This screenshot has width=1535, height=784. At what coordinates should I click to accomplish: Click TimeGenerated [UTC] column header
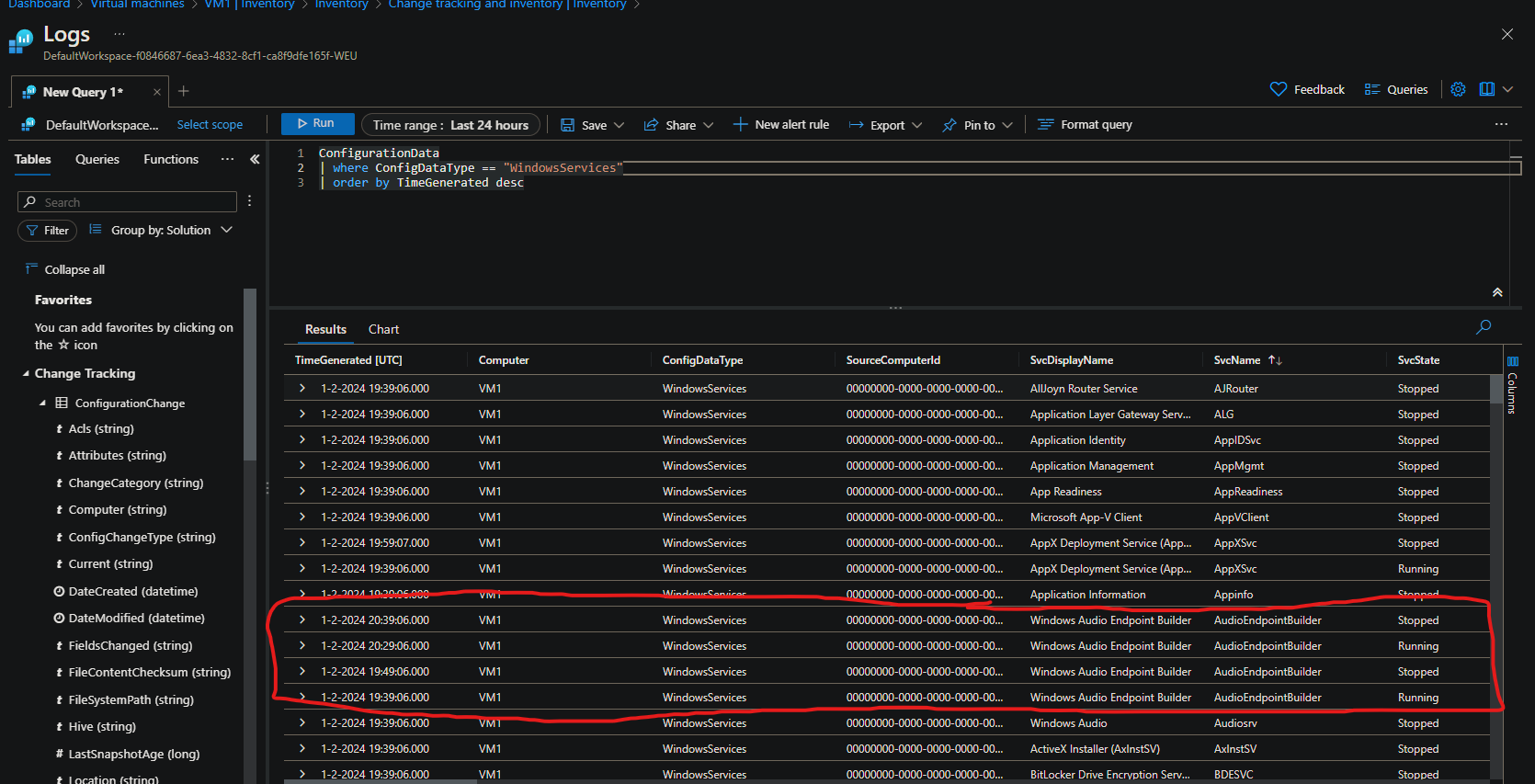pos(348,360)
